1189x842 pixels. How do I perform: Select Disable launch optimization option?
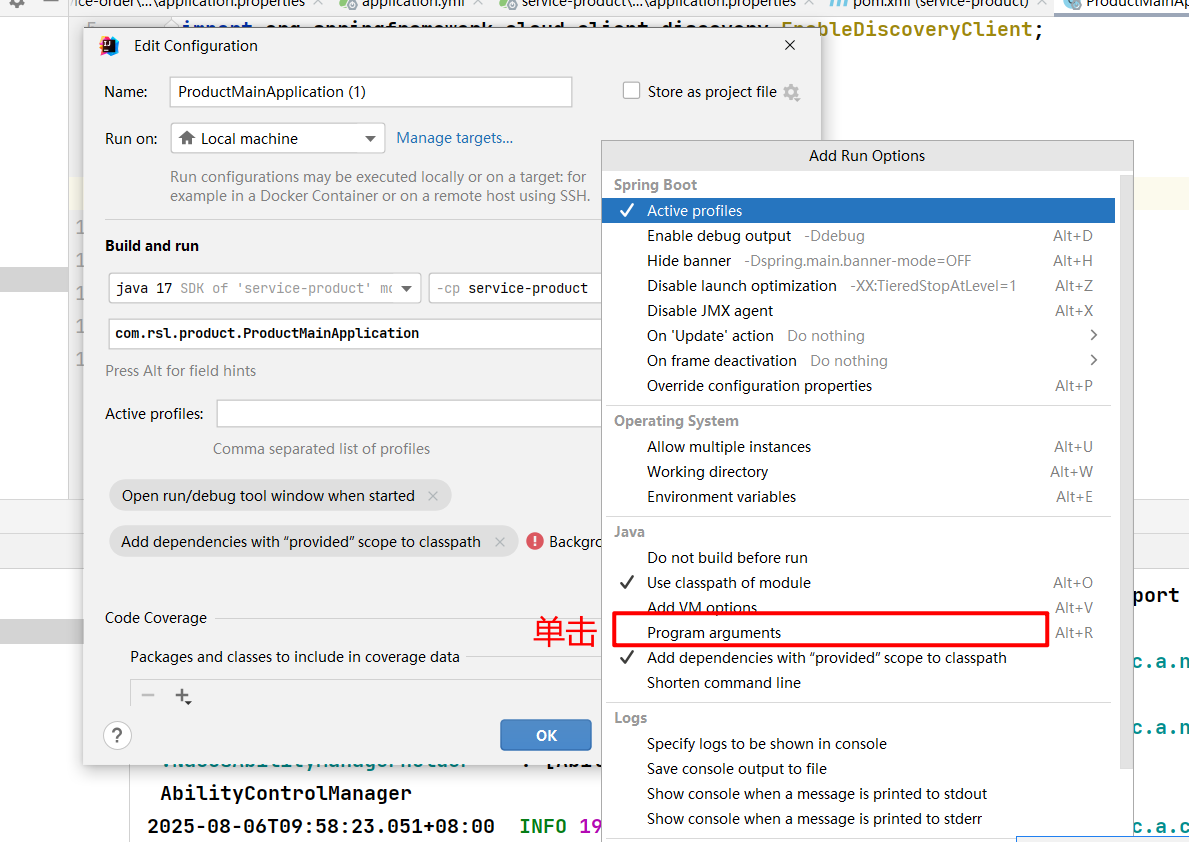(x=857, y=286)
